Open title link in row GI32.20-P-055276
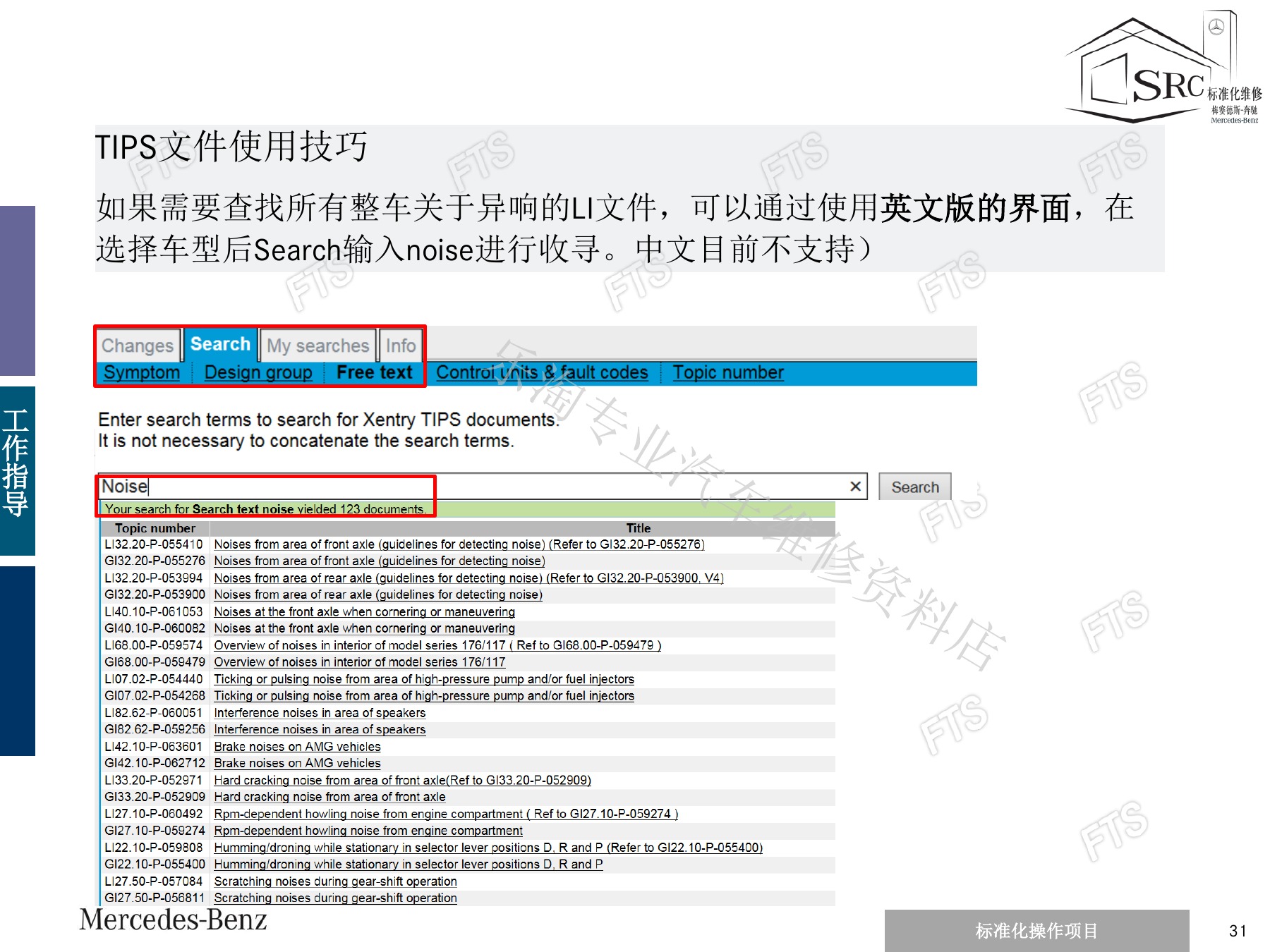 pos(380,561)
